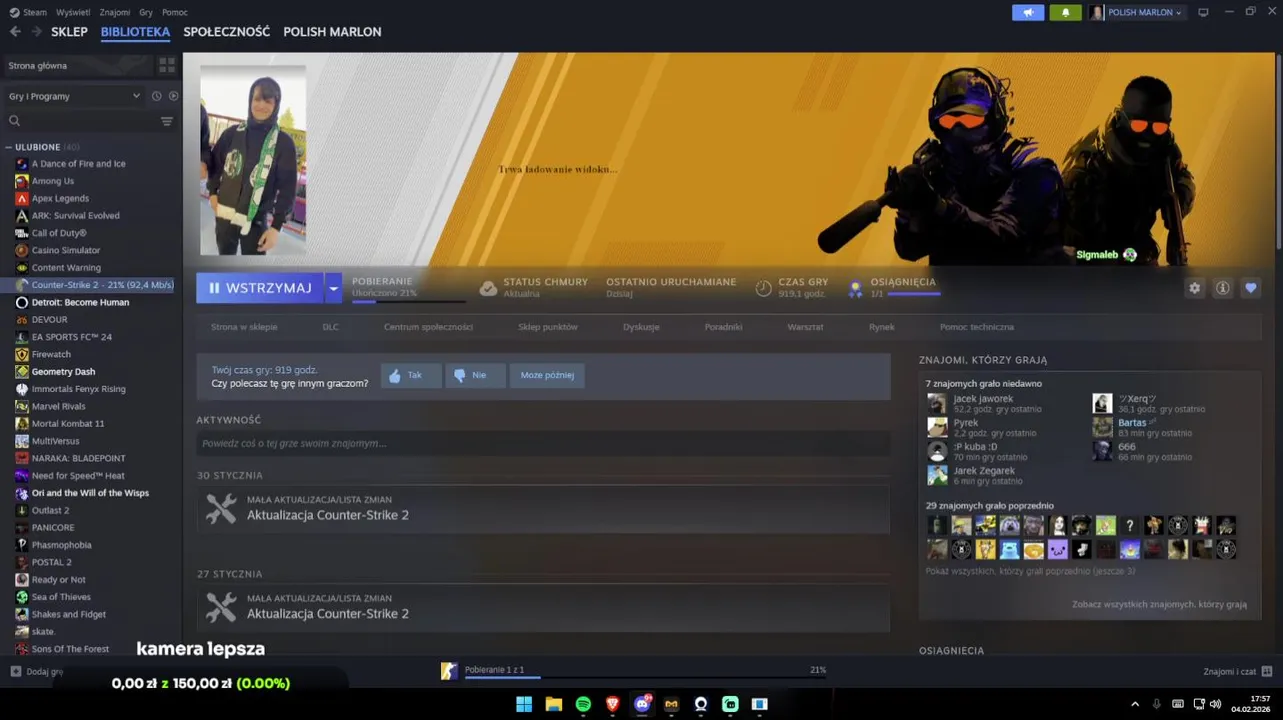Toggle the library grid view icon
The image size is (1283, 720).
click(x=167, y=65)
